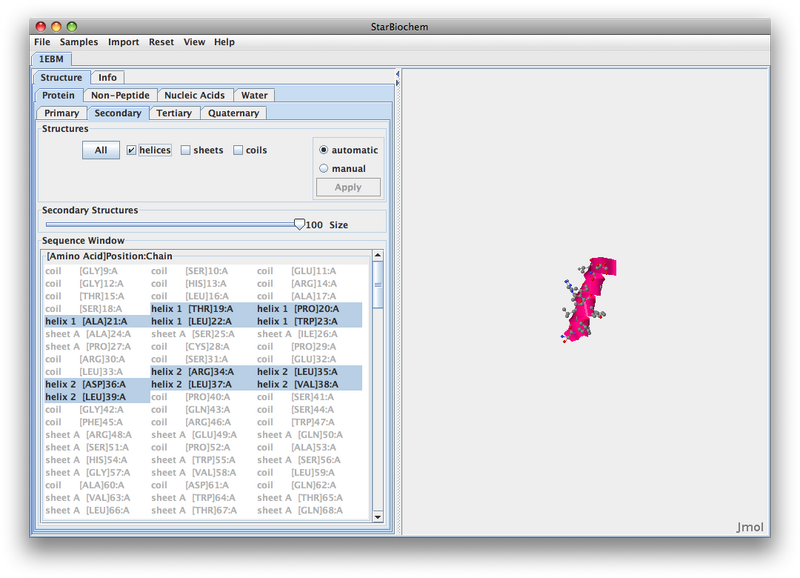Image resolution: width=800 pixels, height=578 pixels.
Task: Switch to the Tertiary tab
Action: pos(174,113)
